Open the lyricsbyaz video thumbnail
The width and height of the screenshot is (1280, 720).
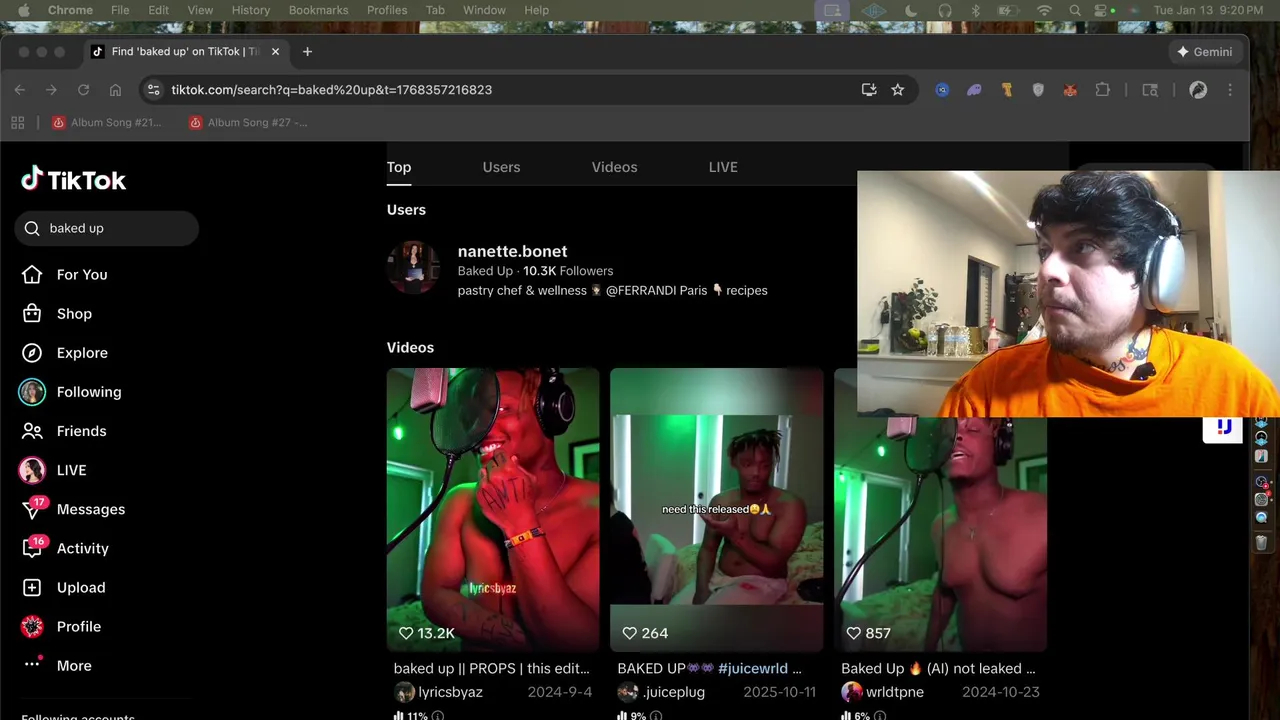click(493, 510)
